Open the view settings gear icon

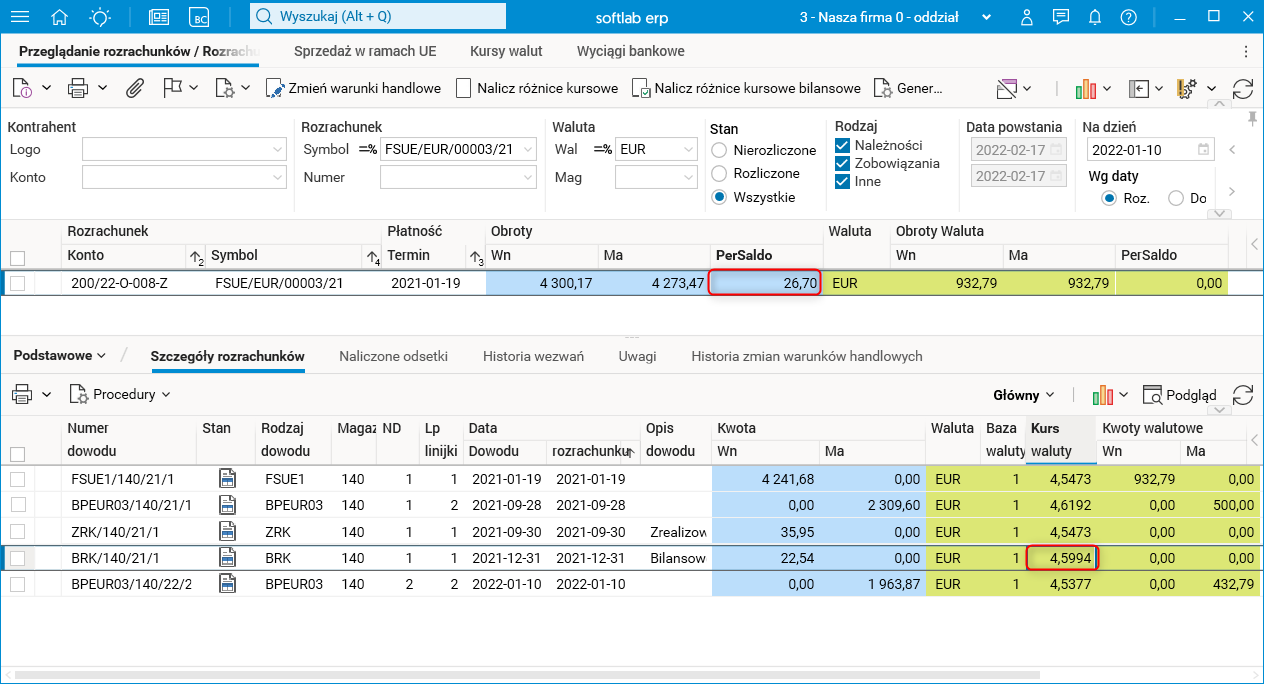click(1188, 88)
